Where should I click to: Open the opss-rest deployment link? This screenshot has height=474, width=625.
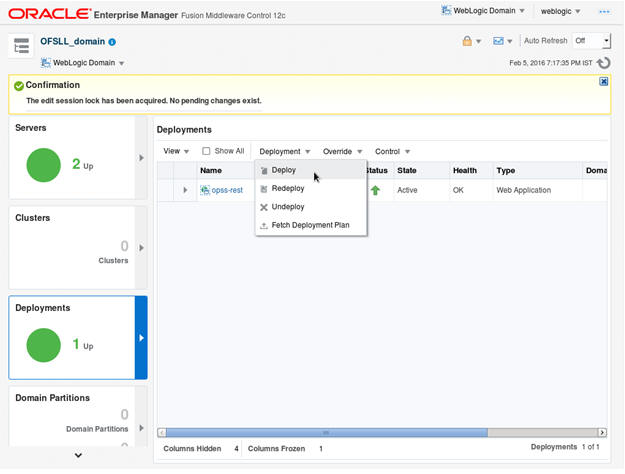pos(227,191)
